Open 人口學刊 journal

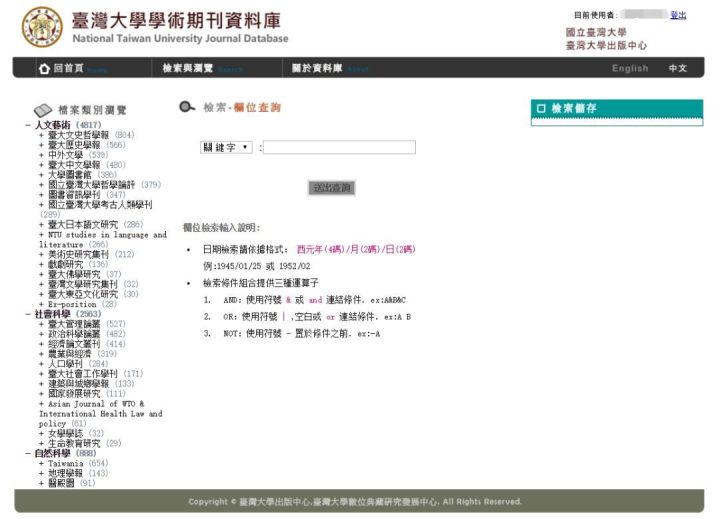(x=66, y=364)
